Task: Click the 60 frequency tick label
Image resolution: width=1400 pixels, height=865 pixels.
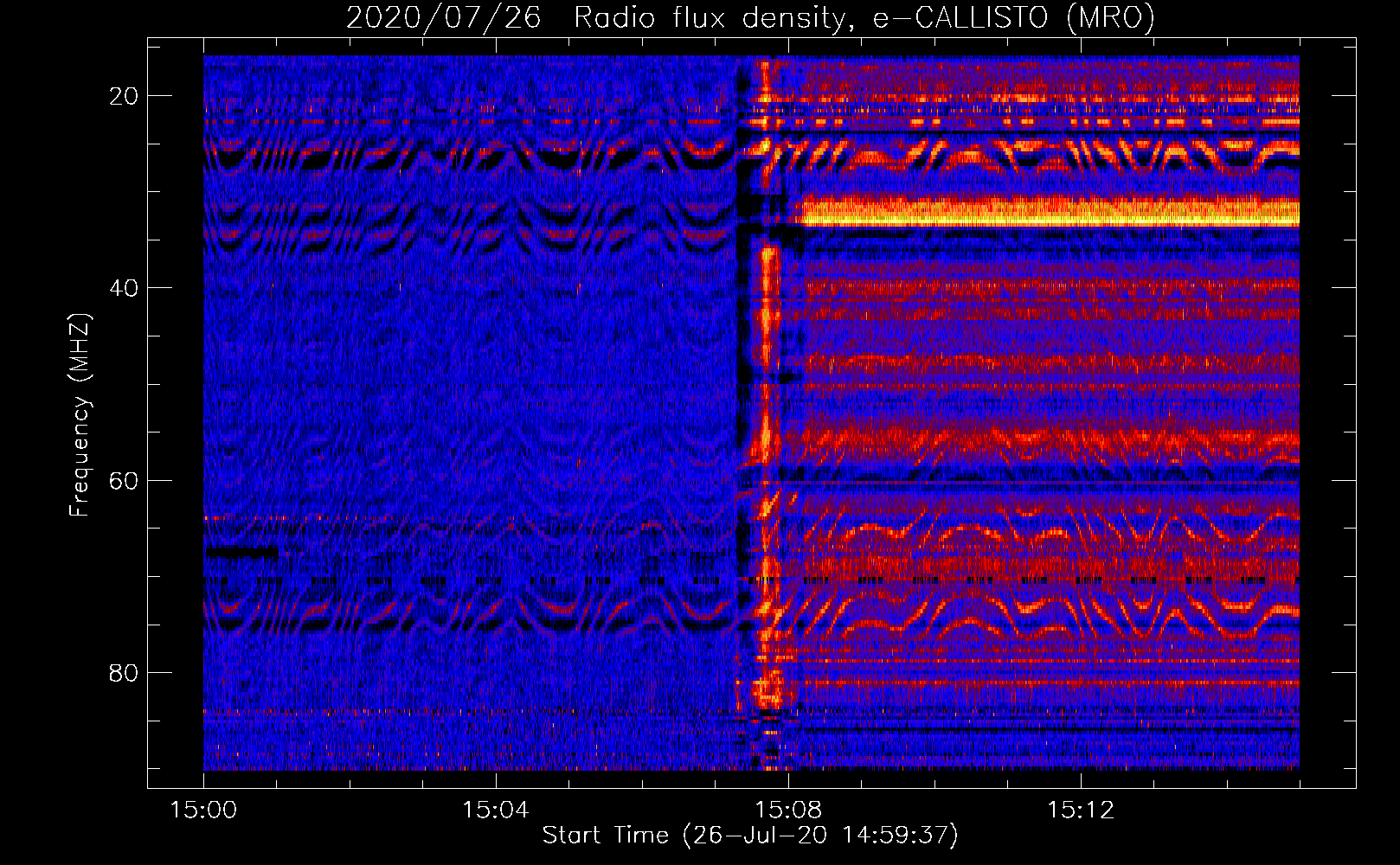Action: point(125,480)
